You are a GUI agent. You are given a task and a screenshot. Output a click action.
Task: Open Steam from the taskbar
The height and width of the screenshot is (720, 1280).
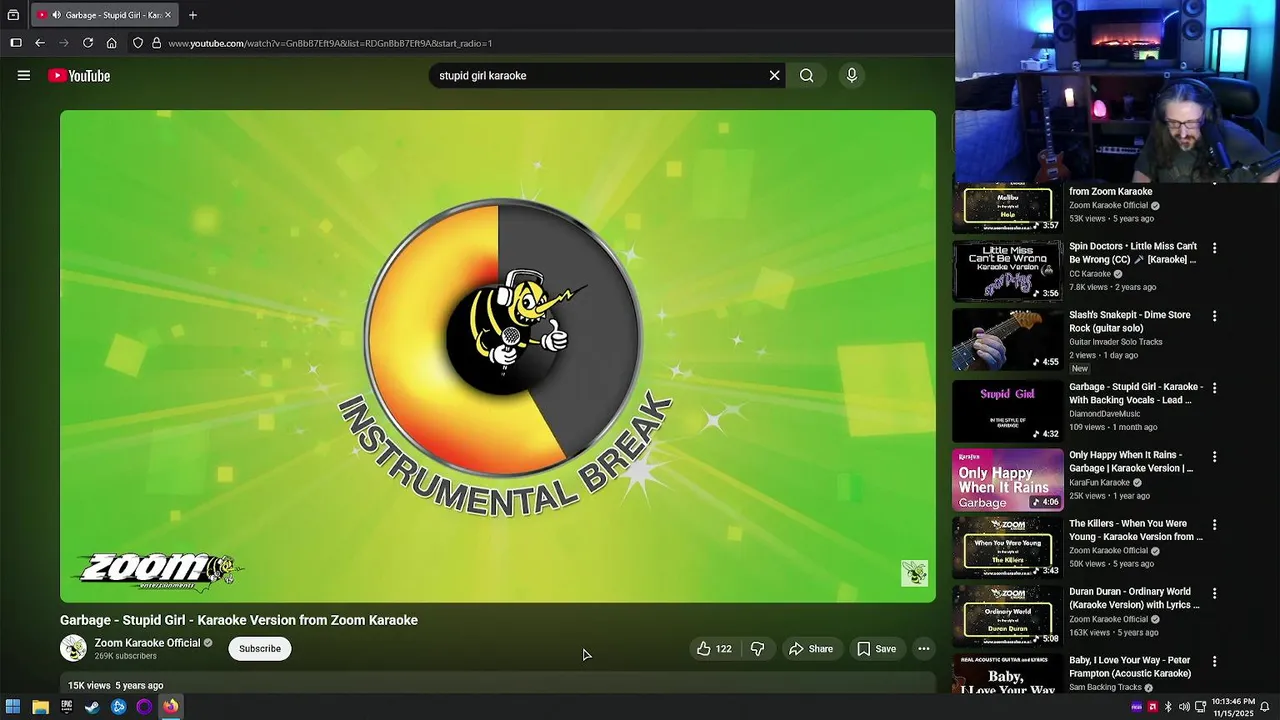pyautogui.click(x=92, y=707)
